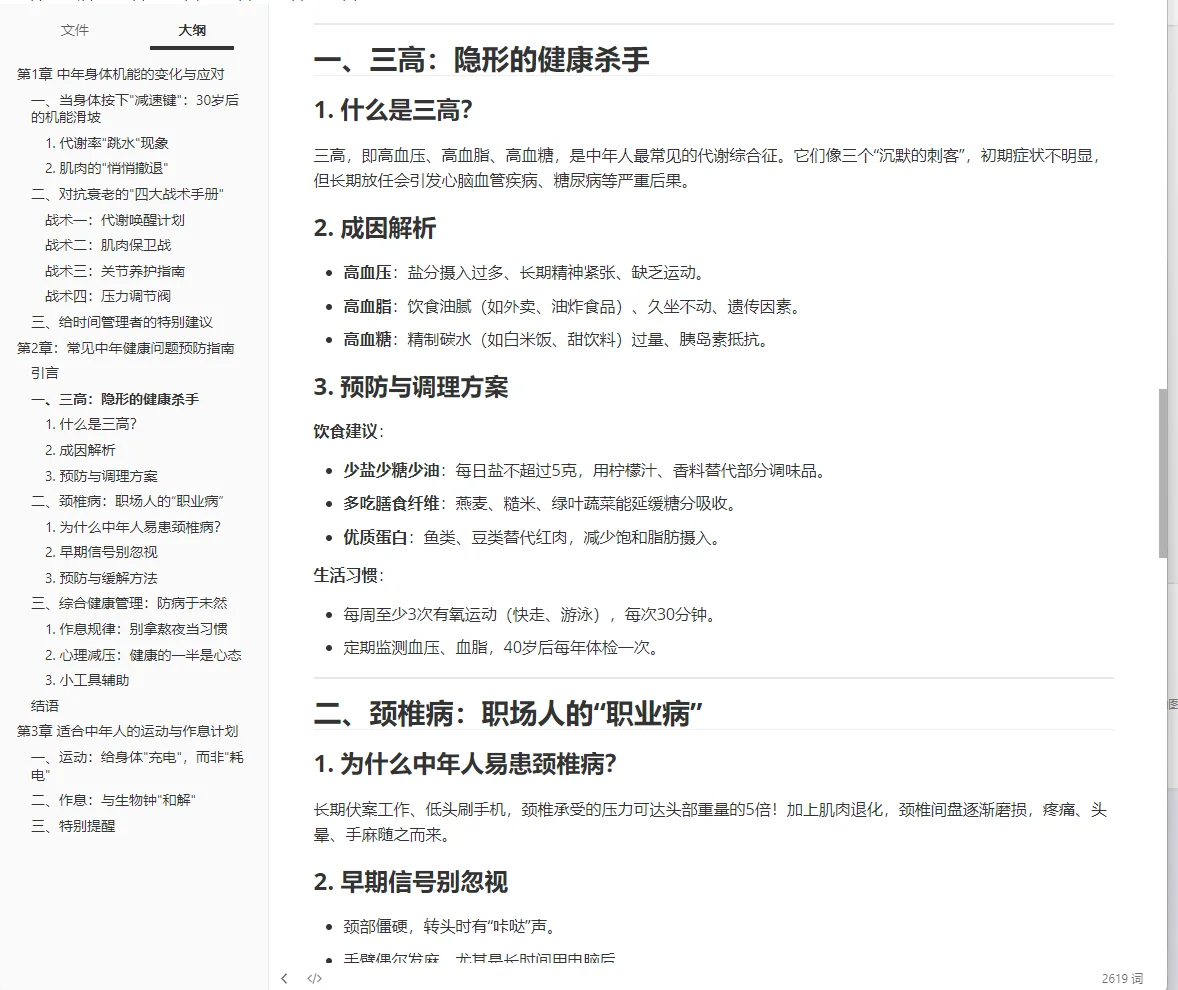
Task: Place cursor in heading 一、三高：隐形的健康杀手
Action: coord(481,59)
